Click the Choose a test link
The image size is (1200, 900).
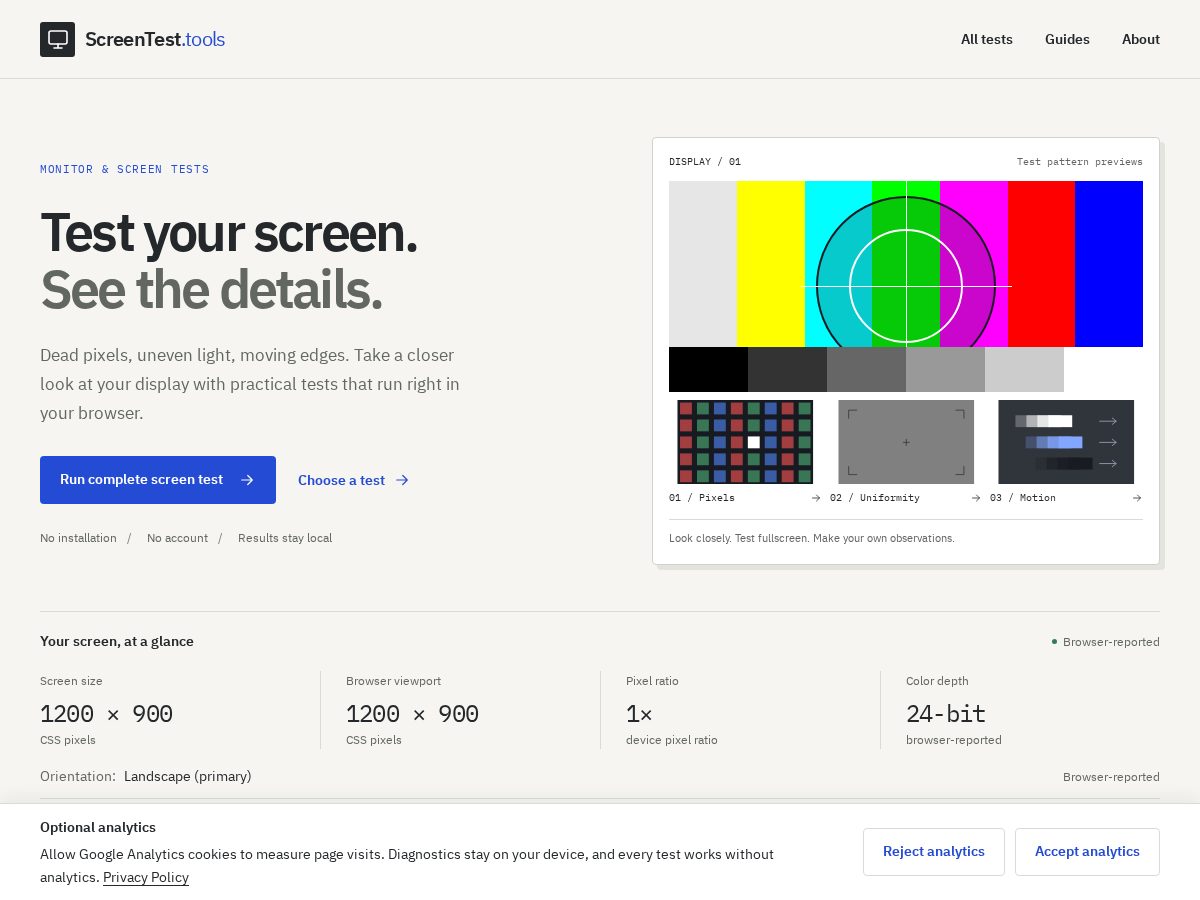(x=354, y=480)
